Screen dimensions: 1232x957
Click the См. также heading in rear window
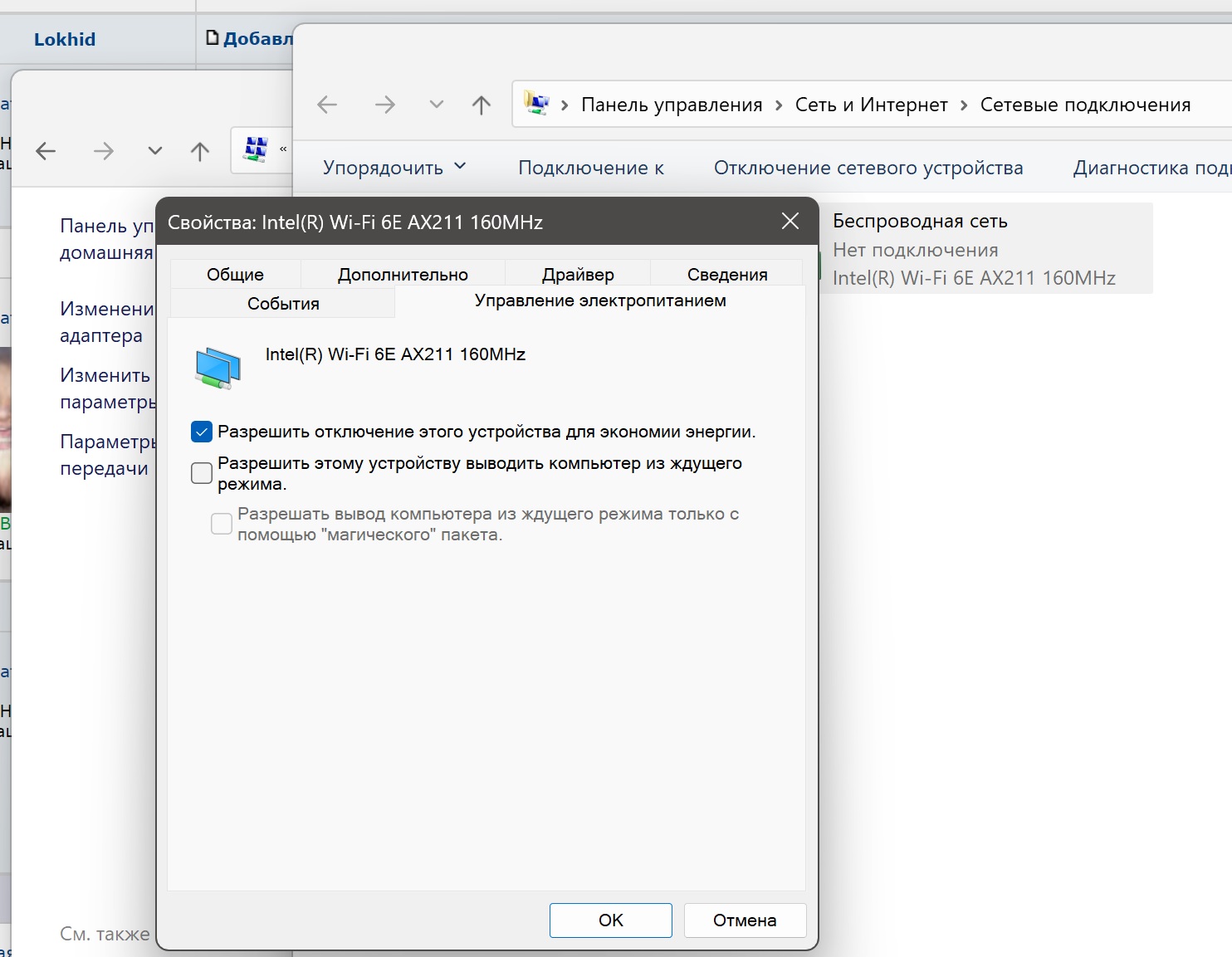pos(105,934)
